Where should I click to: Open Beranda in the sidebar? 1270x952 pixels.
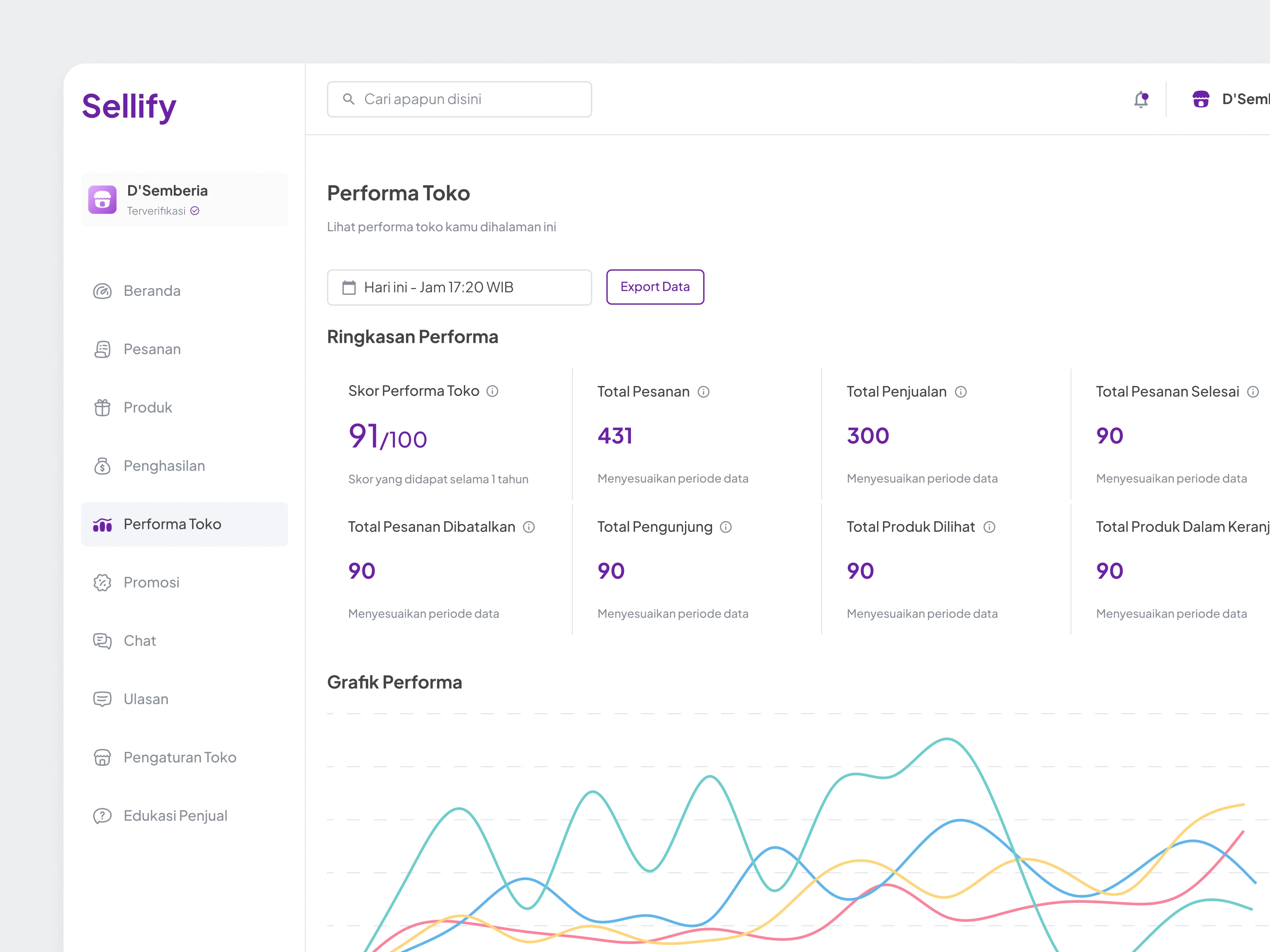coord(152,291)
